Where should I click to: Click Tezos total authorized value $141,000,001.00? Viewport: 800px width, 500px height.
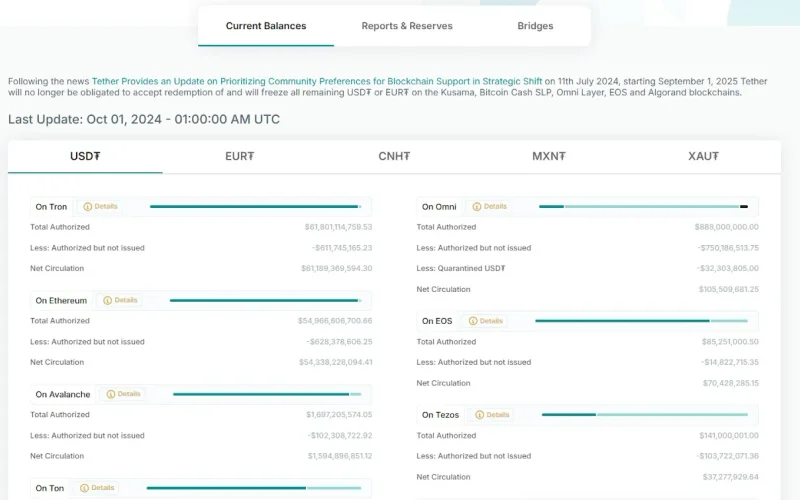[729, 436]
